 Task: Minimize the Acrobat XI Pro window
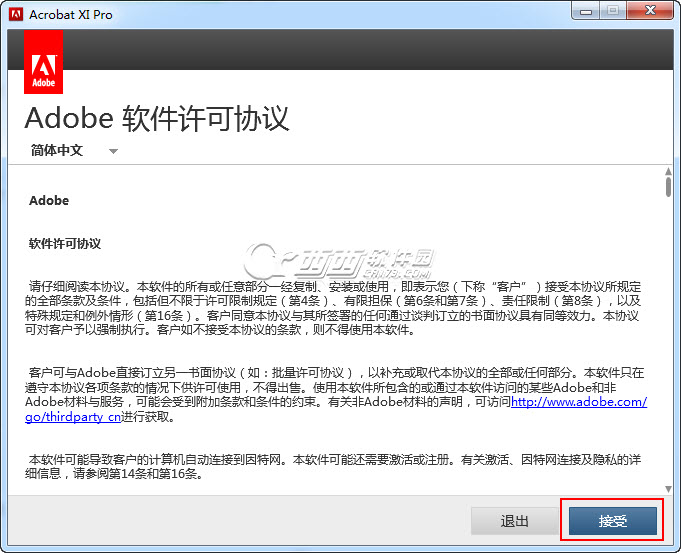tap(586, 10)
